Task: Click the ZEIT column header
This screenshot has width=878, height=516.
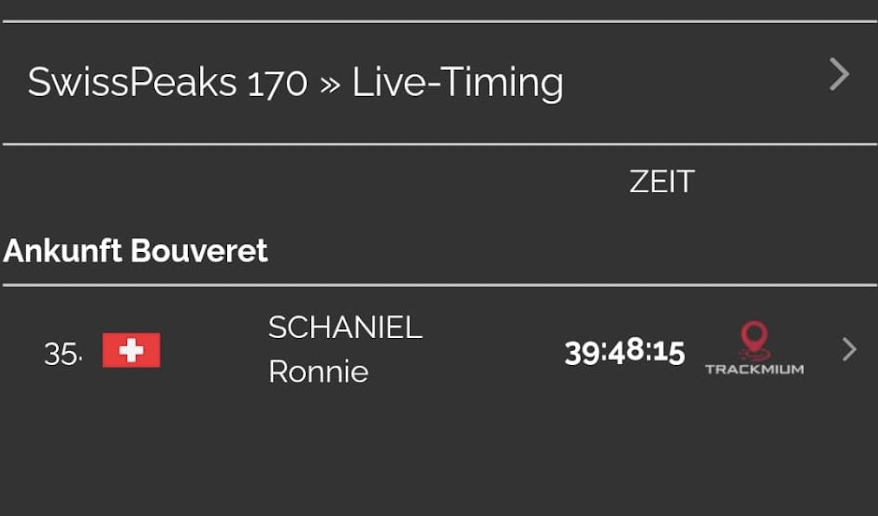Action: [x=661, y=181]
